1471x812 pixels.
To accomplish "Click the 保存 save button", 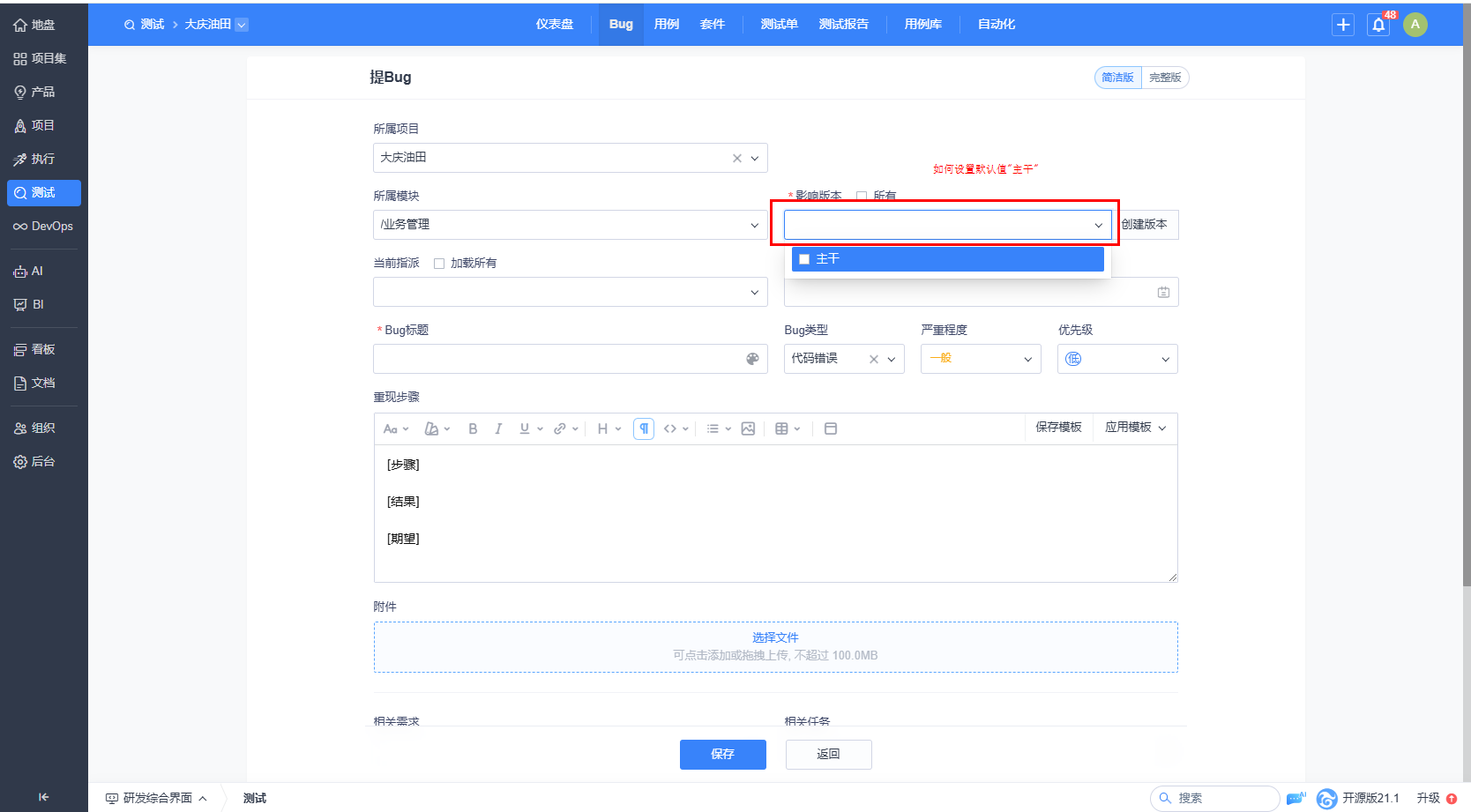I will tap(722, 754).
